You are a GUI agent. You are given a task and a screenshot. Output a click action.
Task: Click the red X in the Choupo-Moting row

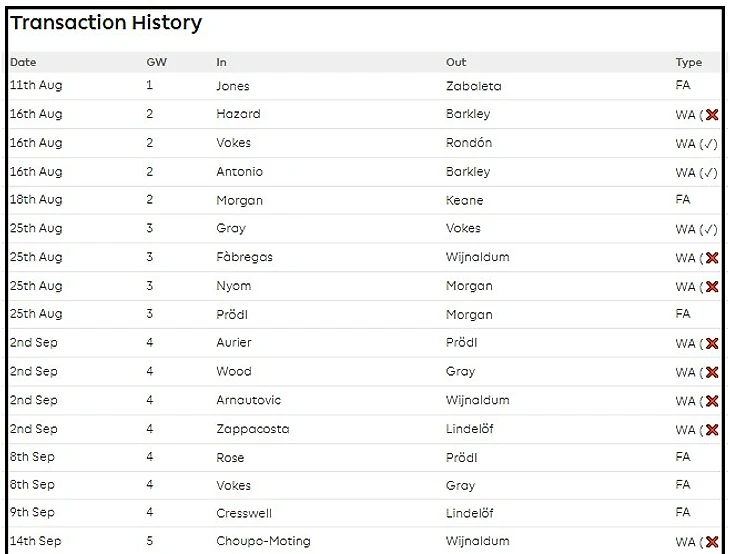coord(712,543)
